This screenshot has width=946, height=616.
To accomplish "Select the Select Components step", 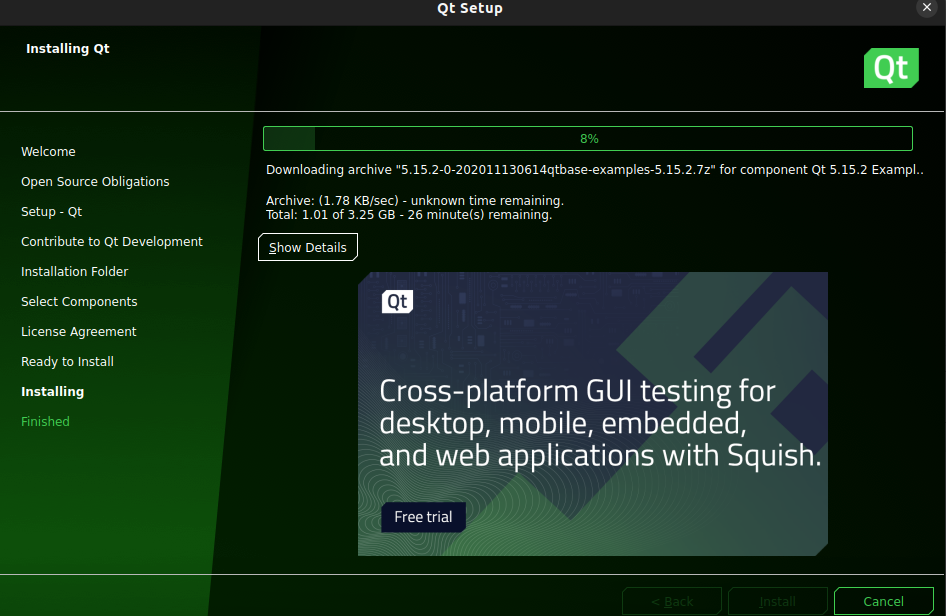I will coord(79,302).
